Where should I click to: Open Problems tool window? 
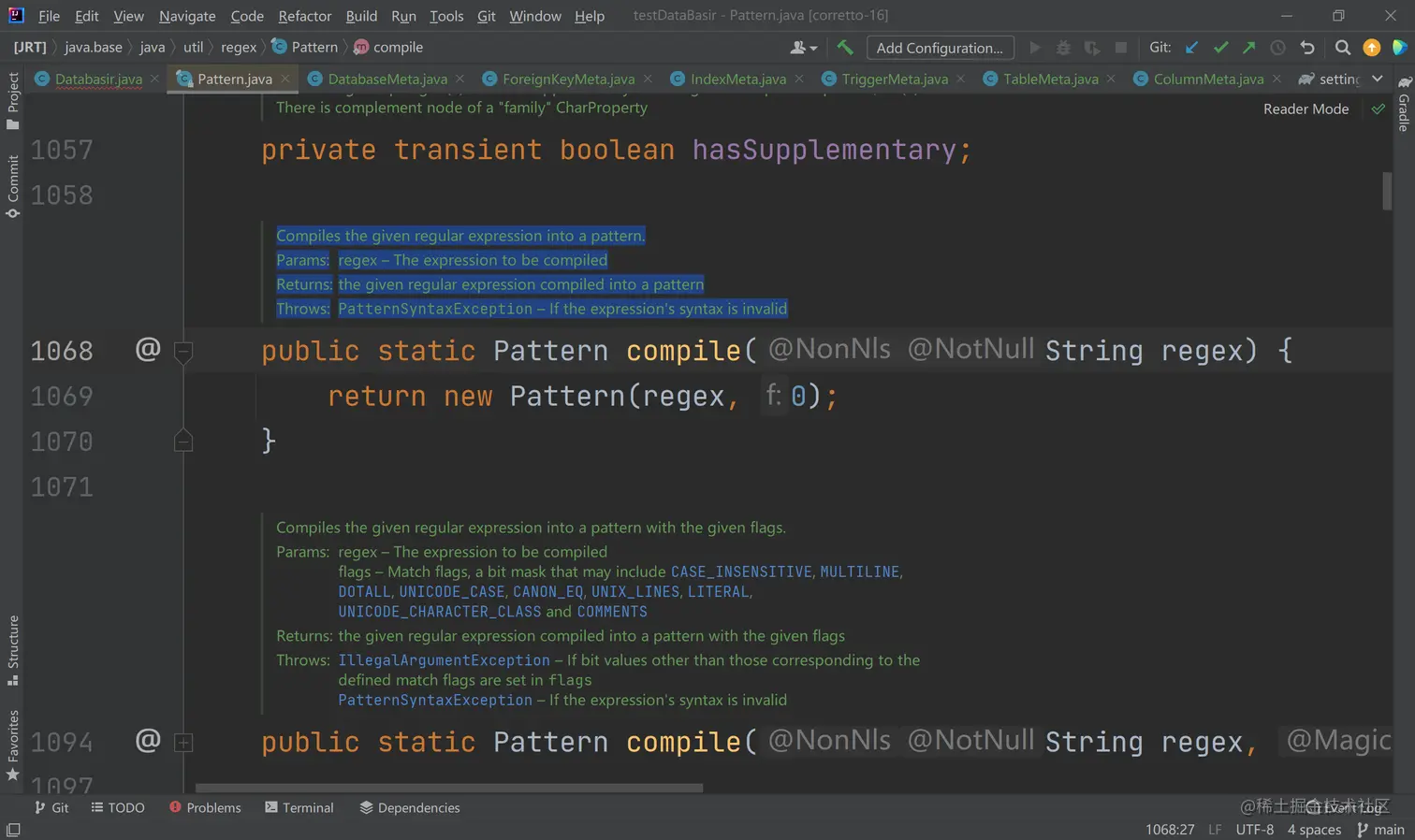205,807
